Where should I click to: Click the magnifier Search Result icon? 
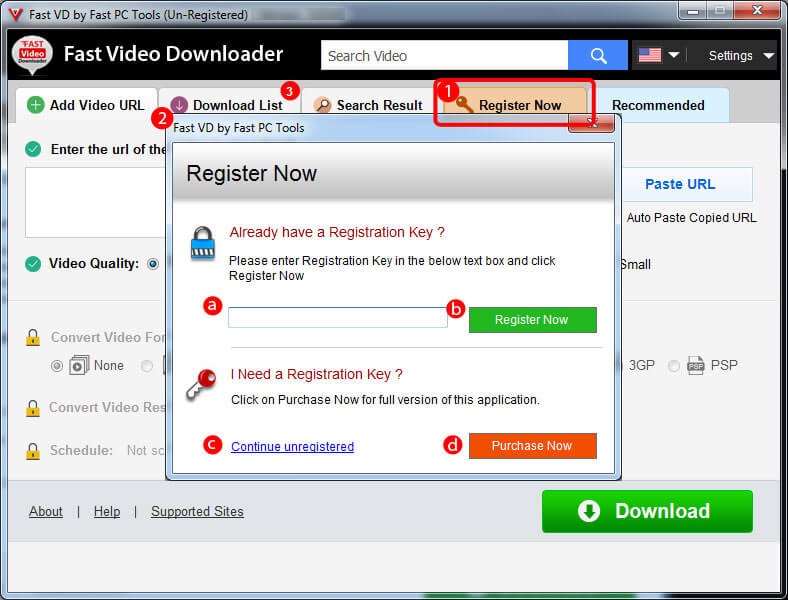coord(322,105)
